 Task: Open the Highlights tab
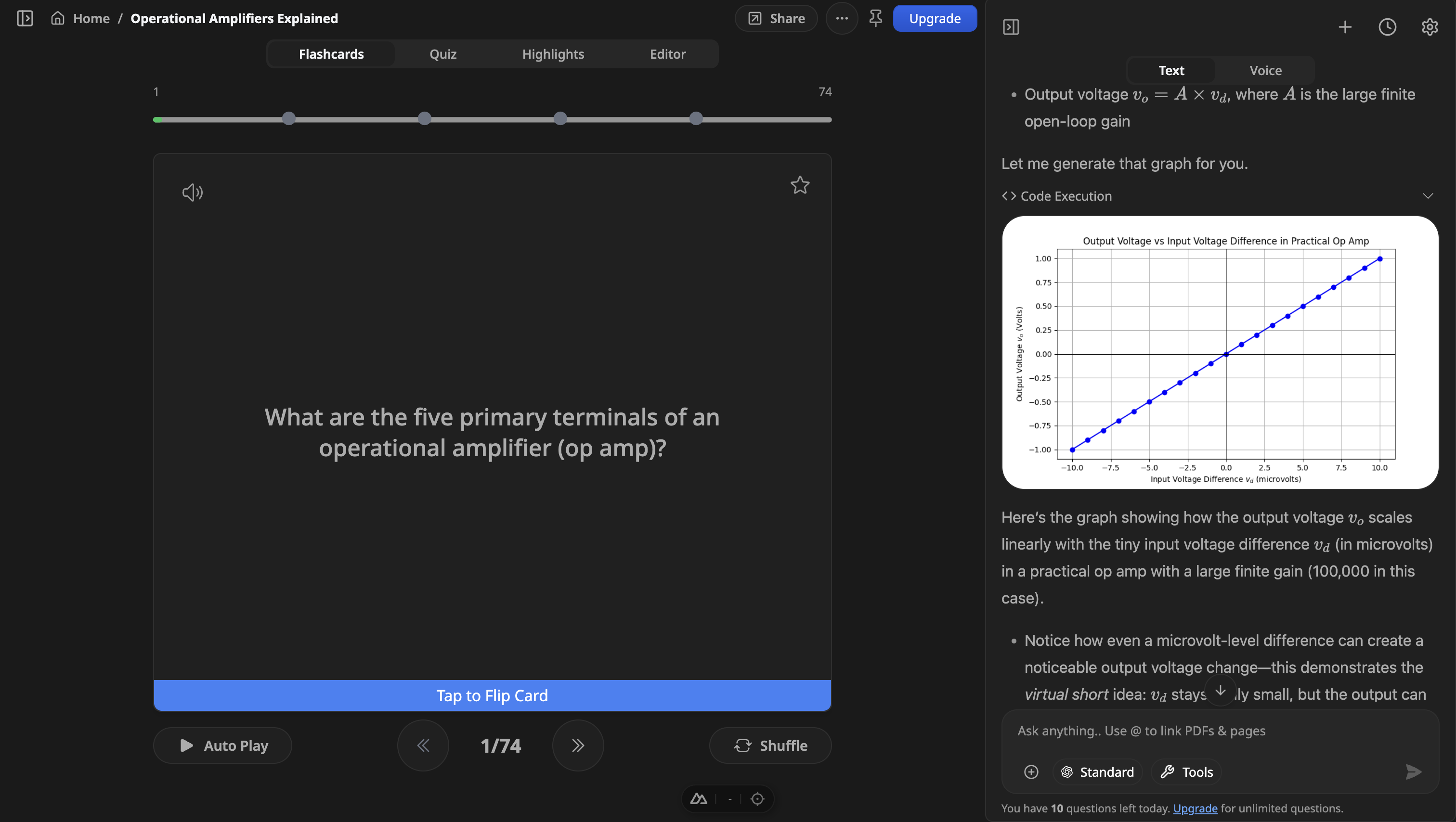pos(553,54)
